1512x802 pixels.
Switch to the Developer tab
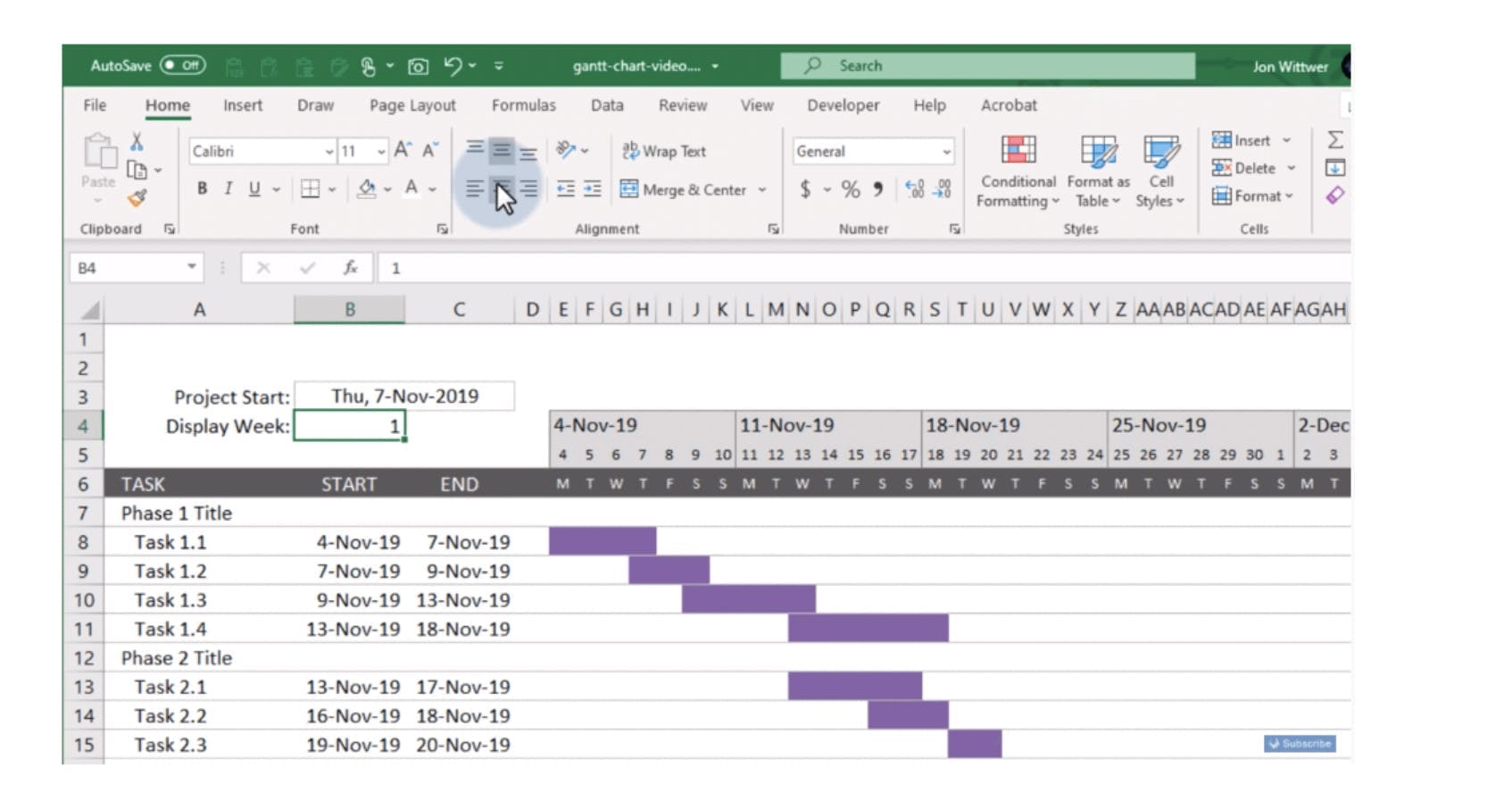coord(843,104)
